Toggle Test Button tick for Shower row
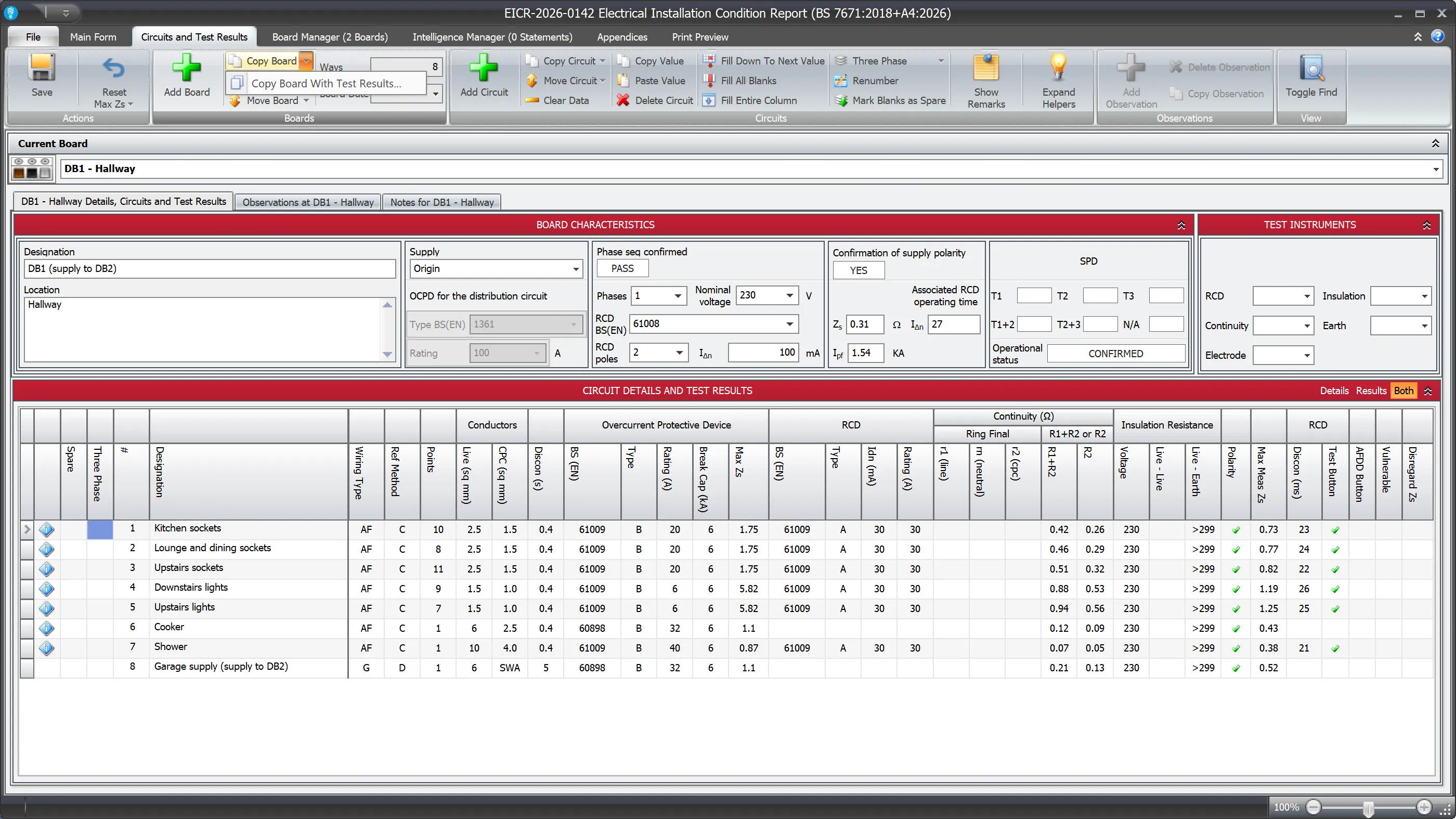This screenshot has height=819, width=1456. tap(1335, 648)
